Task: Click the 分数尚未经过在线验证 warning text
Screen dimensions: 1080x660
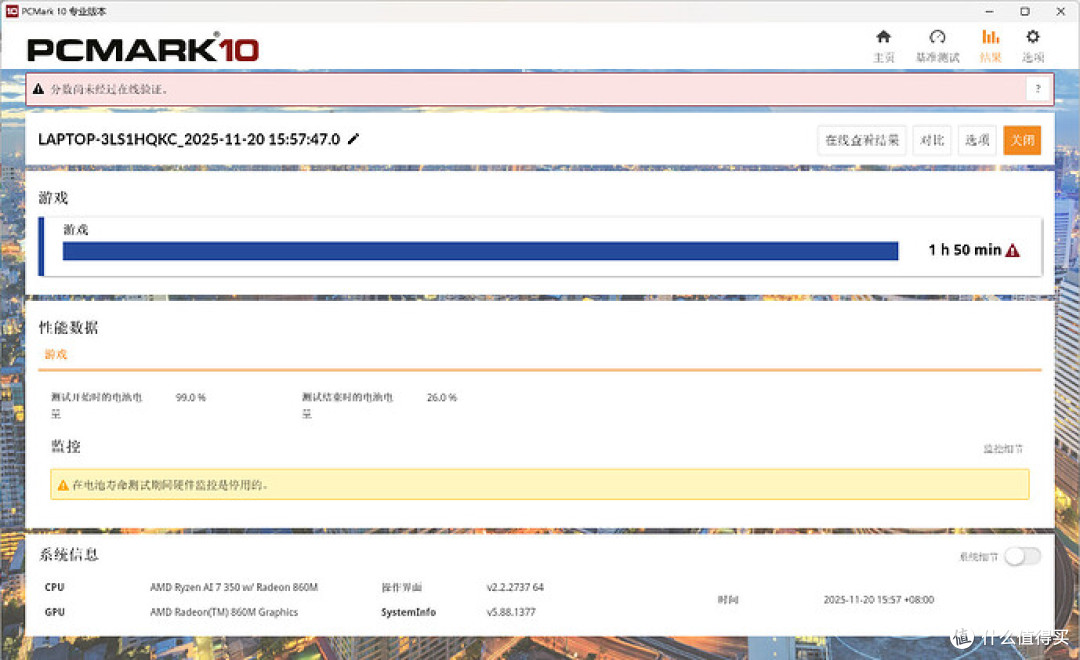Action: tap(109, 89)
